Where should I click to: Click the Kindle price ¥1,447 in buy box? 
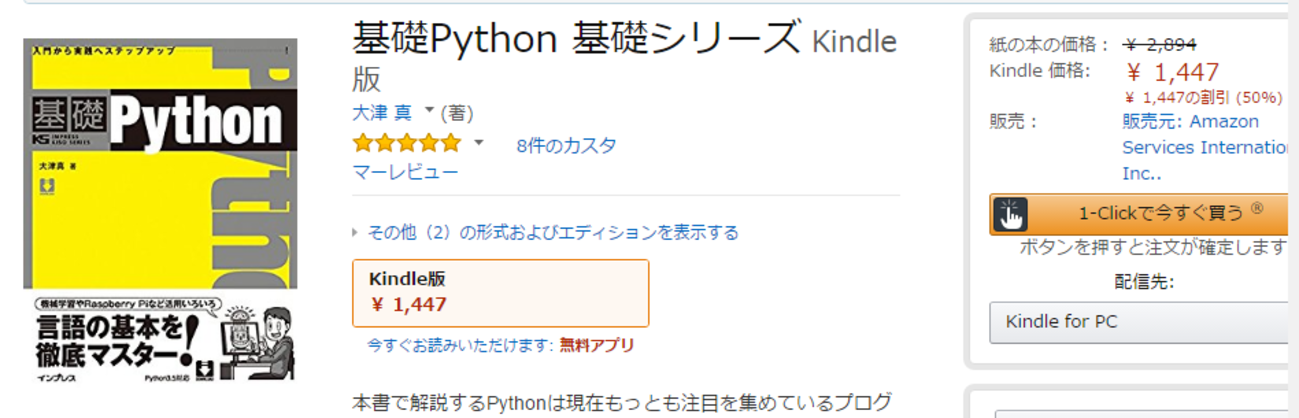pos(1172,72)
